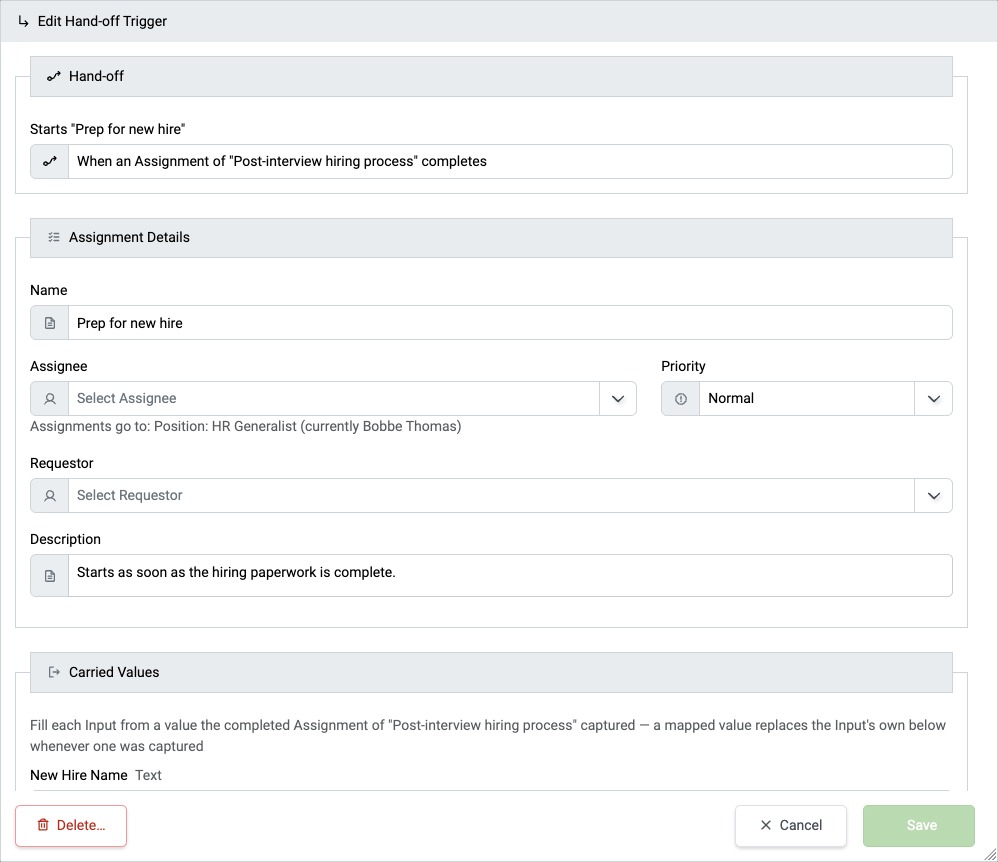The image size is (998, 862).
Task: Click the 'New Hire Name' input label
Action: point(79,775)
